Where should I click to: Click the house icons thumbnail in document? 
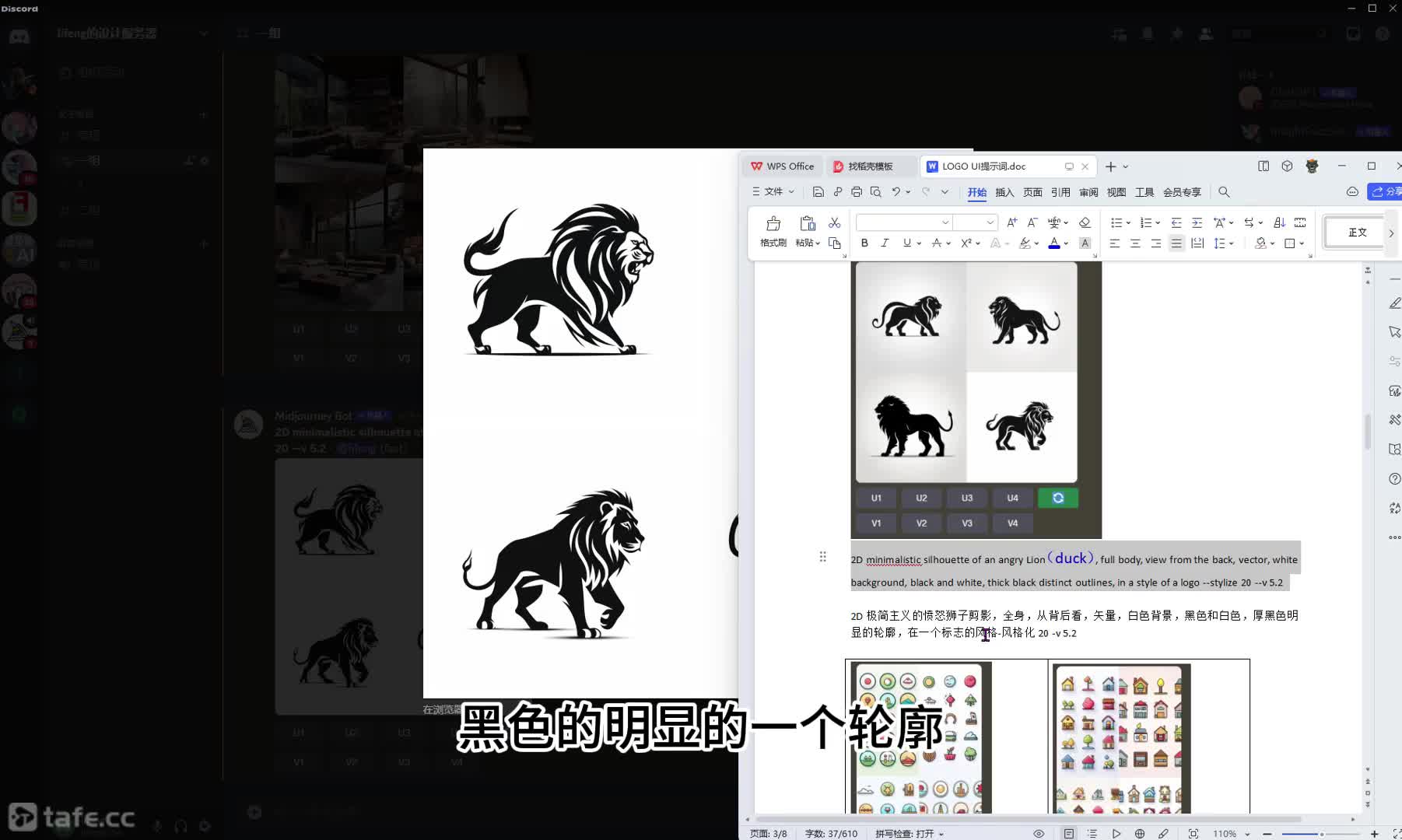click(1120, 738)
